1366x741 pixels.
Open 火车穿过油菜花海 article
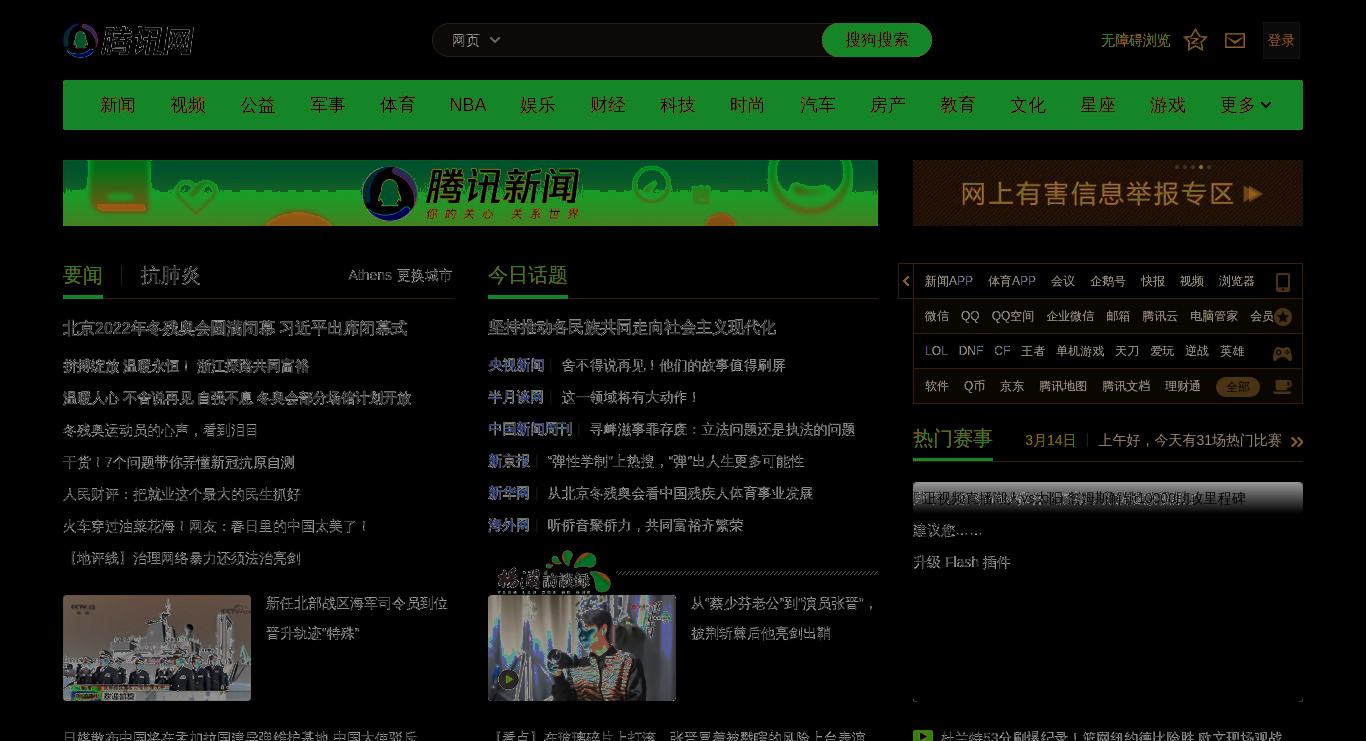(x=215, y=526)
